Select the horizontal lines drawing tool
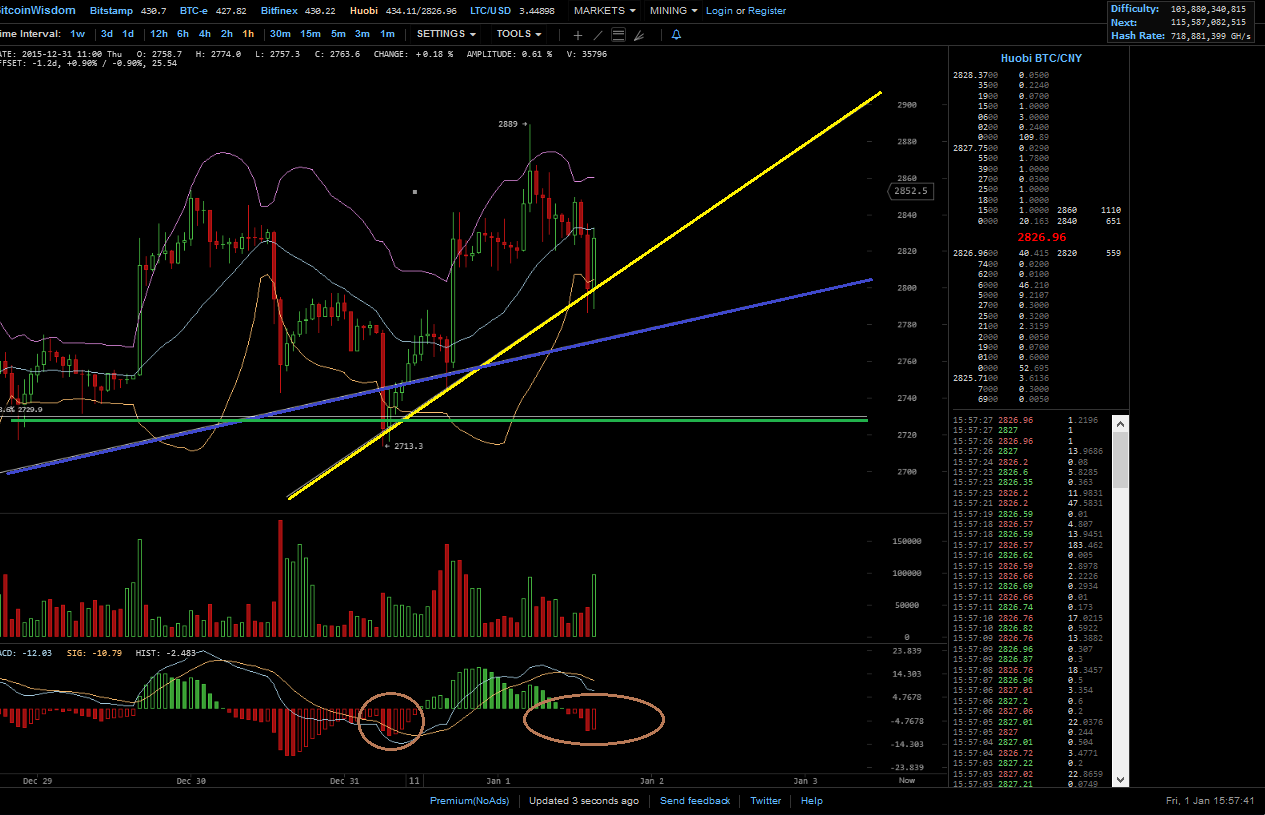Image resolution: width=1265 pixels, height=815 pixels. tap(618, 35)
